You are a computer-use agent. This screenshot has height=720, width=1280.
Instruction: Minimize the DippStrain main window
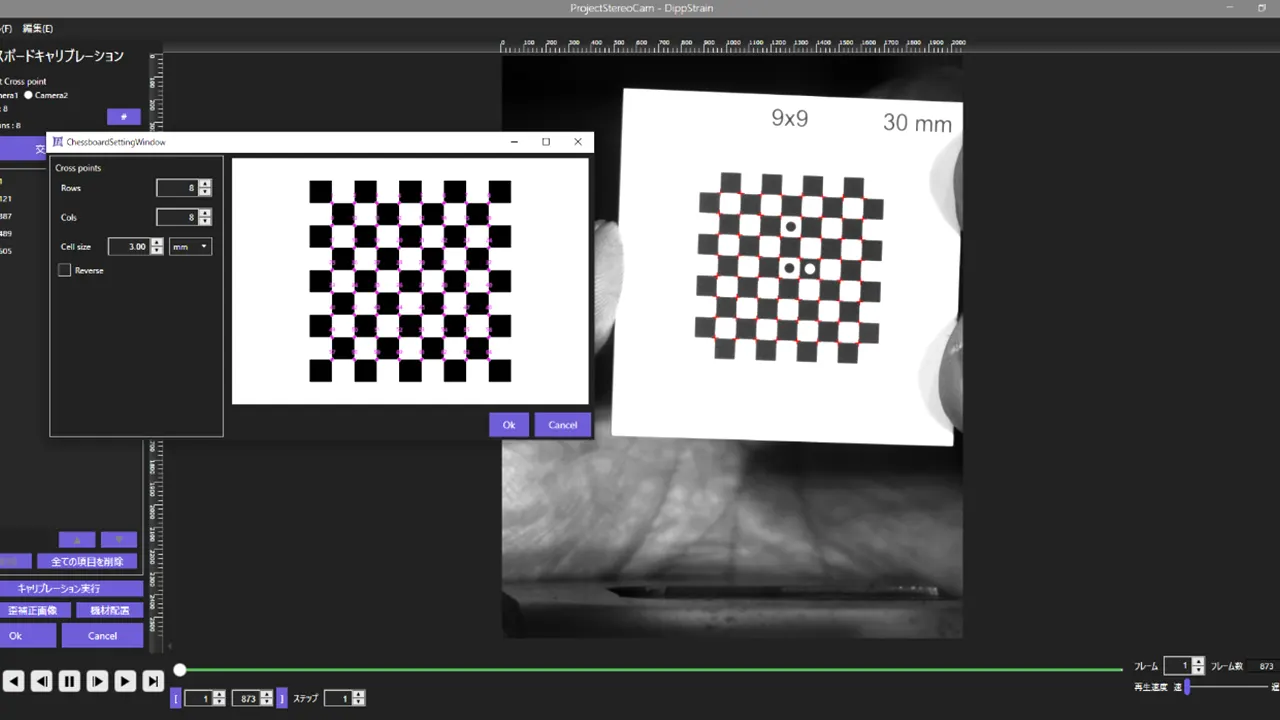1229,8
